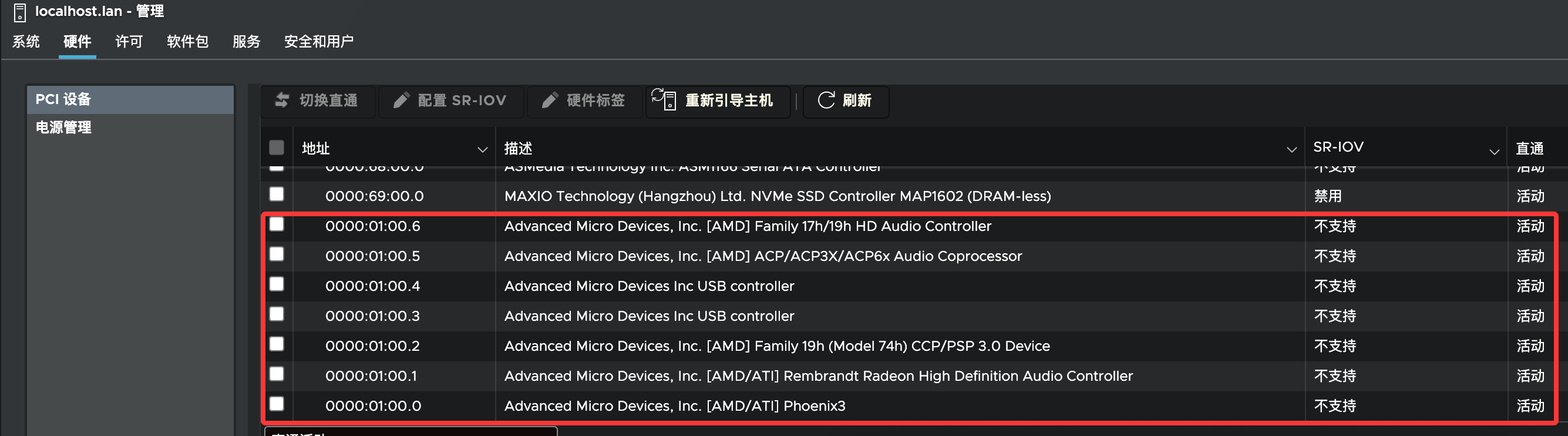Open the 描述 column dropdown arrow
This screenshot has width=1568, height=436.
(1291, 150)
